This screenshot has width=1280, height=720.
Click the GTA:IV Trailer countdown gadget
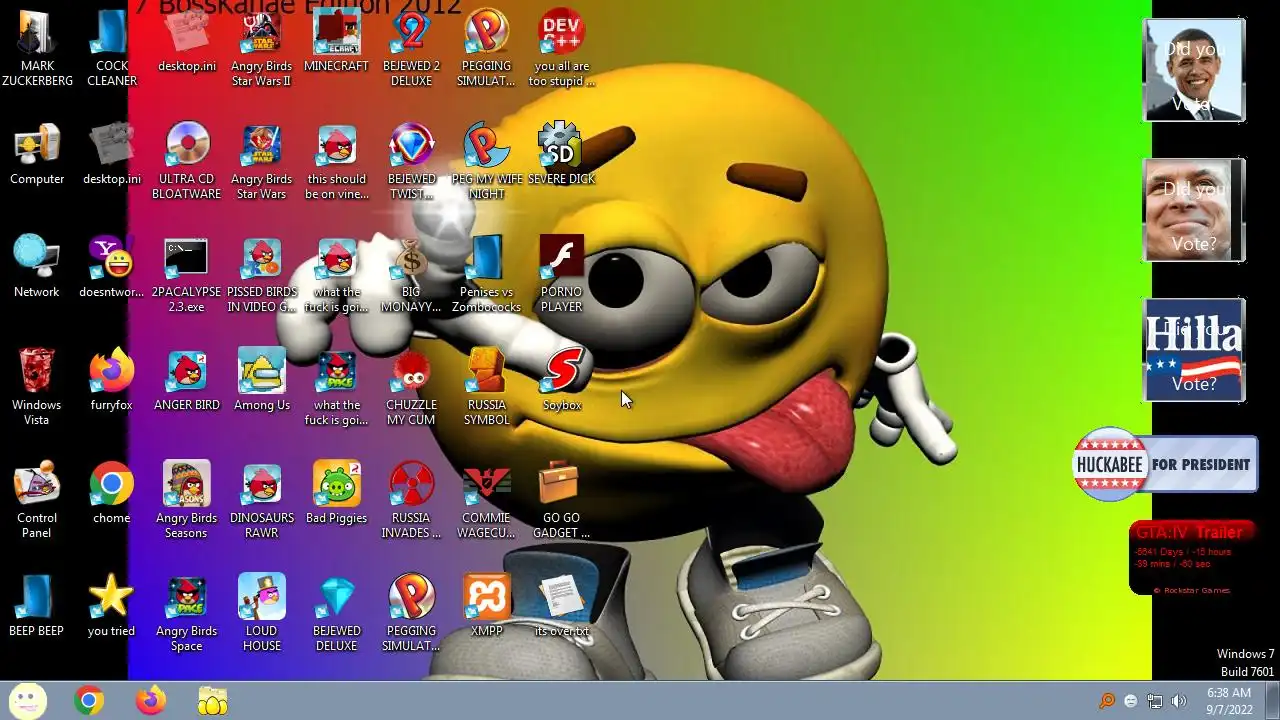pos(1191,558)
